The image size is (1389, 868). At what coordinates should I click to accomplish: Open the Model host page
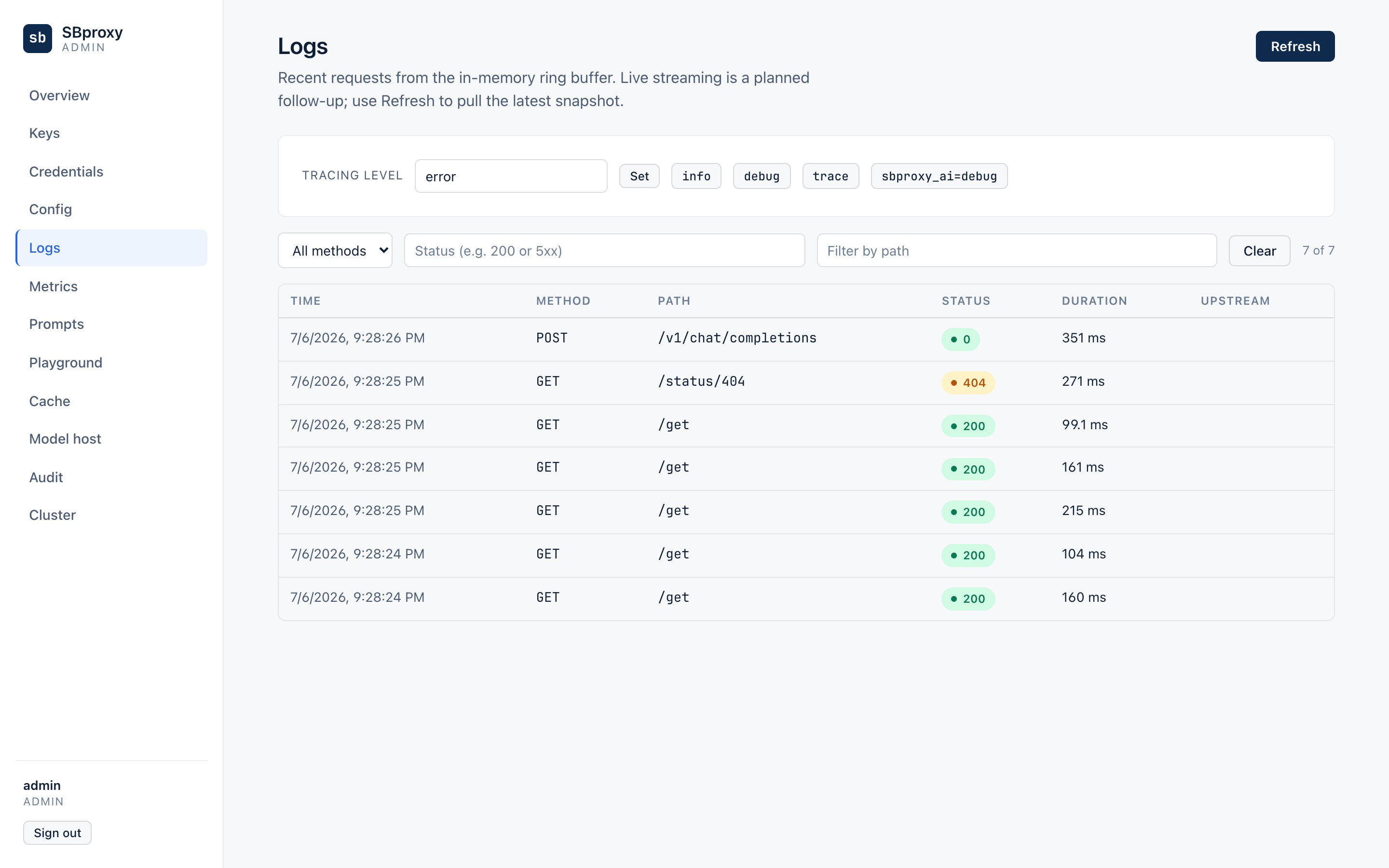(111, 439)
